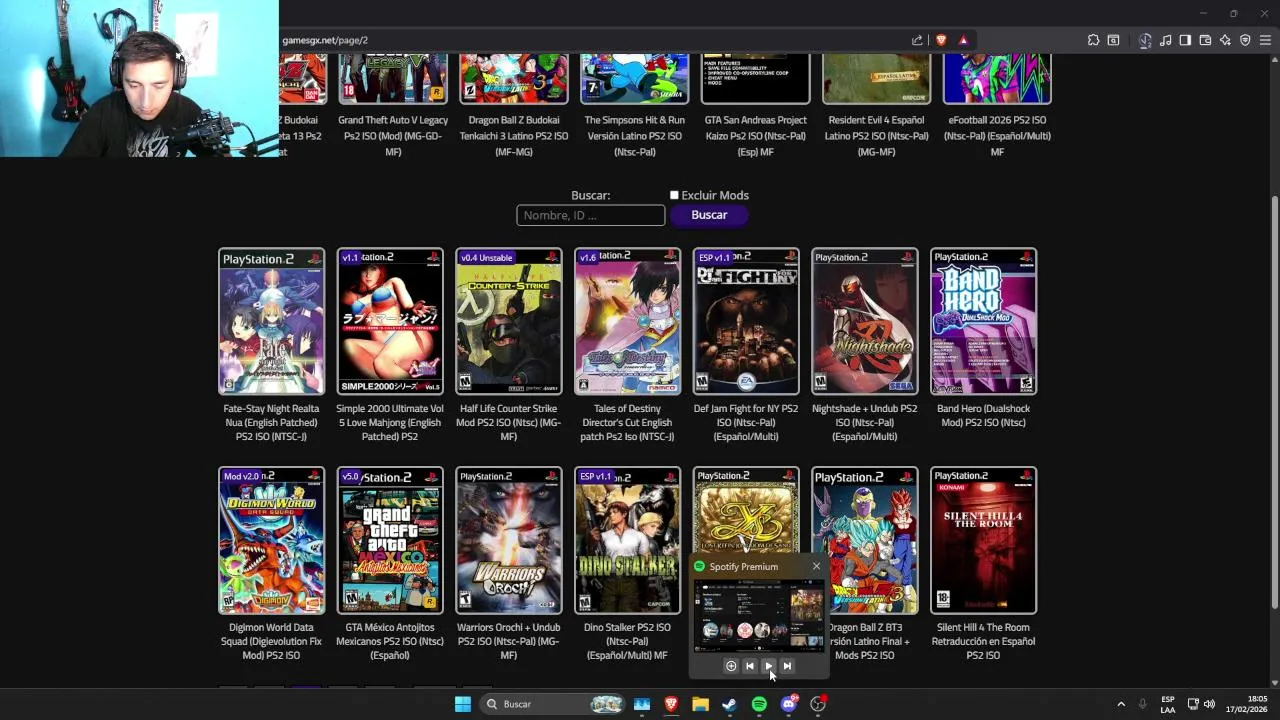Click Band Hero (Dualshock Mod) title text
The width and height of the screenshot is (1280, 720).
983,415
